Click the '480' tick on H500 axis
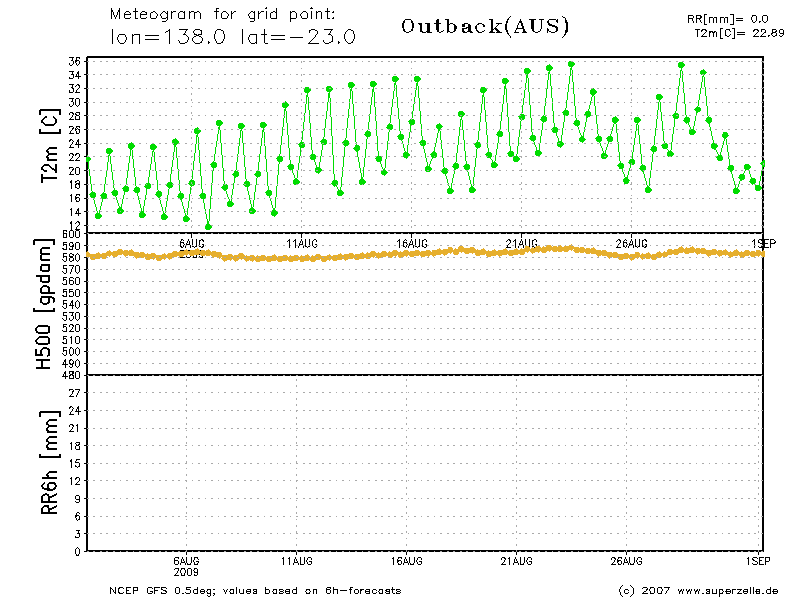The height and width of the screenshot is (600, 800). pyautogui.click(x=72, y=375)
